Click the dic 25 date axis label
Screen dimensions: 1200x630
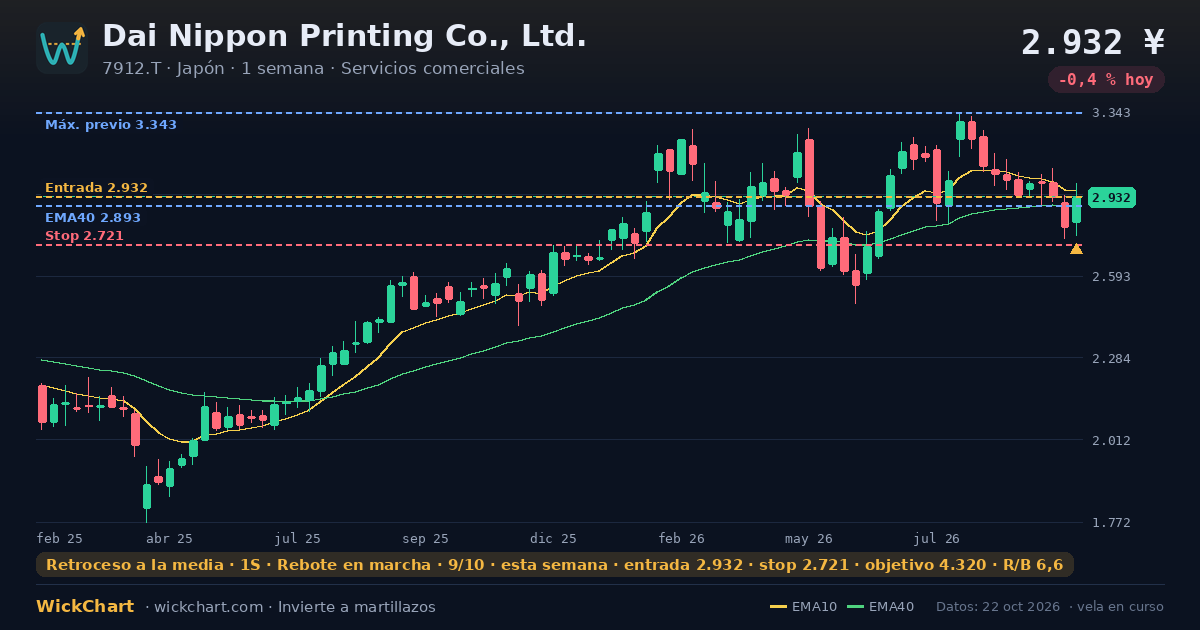[554, 538]
